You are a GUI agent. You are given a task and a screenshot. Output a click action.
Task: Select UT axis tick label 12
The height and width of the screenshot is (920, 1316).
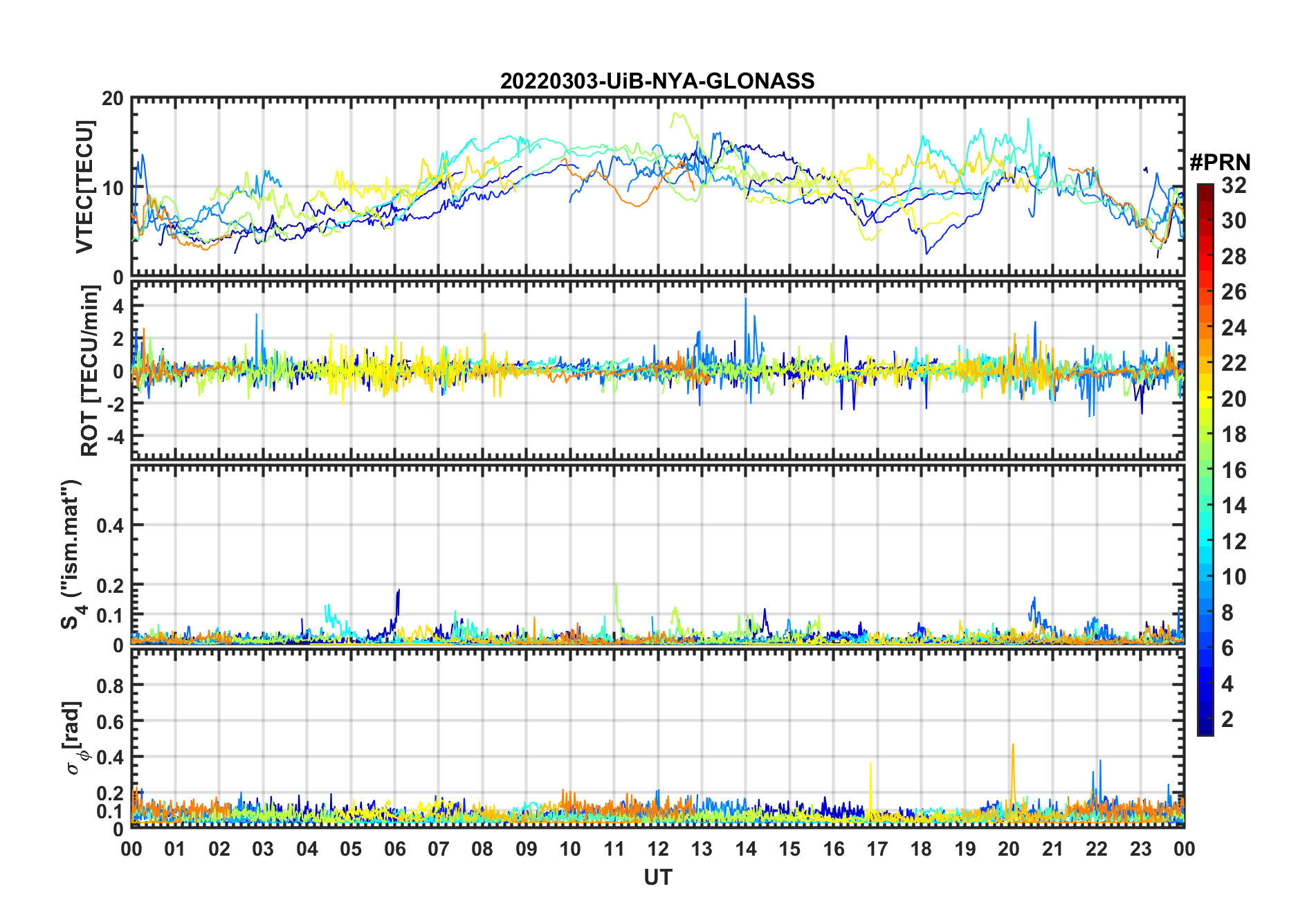click(x=658, y=849)
